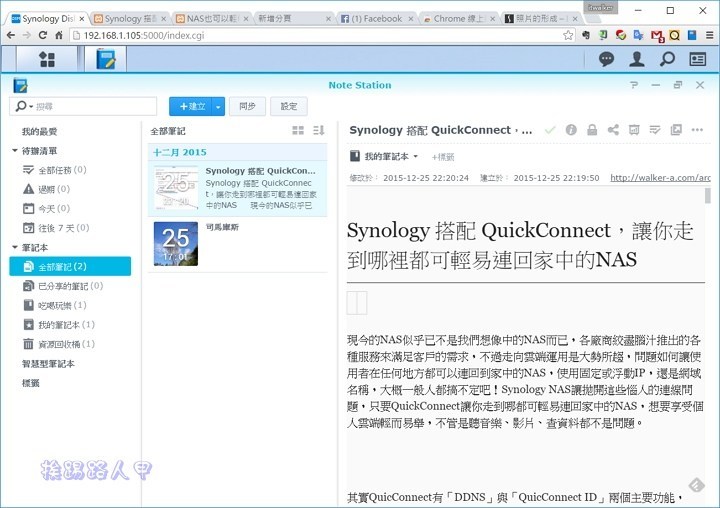Viewport: 720px width, 508px height.
Task: Click the green checkmark saved-status icon
Action: tap(550, 130)
